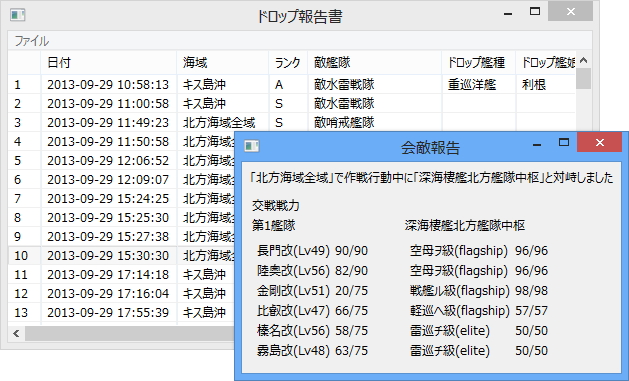Select date 2013-09-29 10:58:13

[x=108, y=85]
